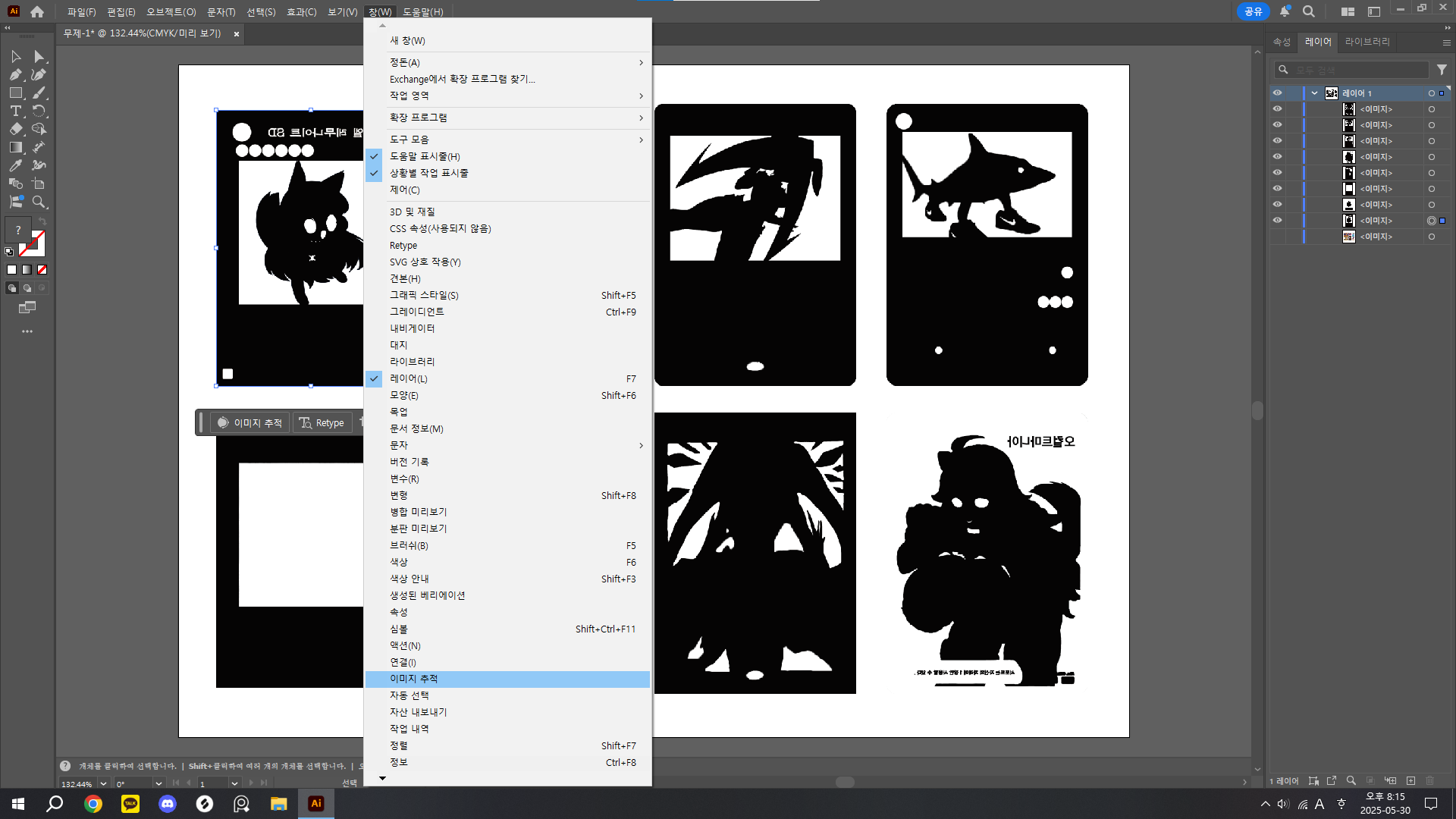Click the swap fill and stroke arrow

43,221
